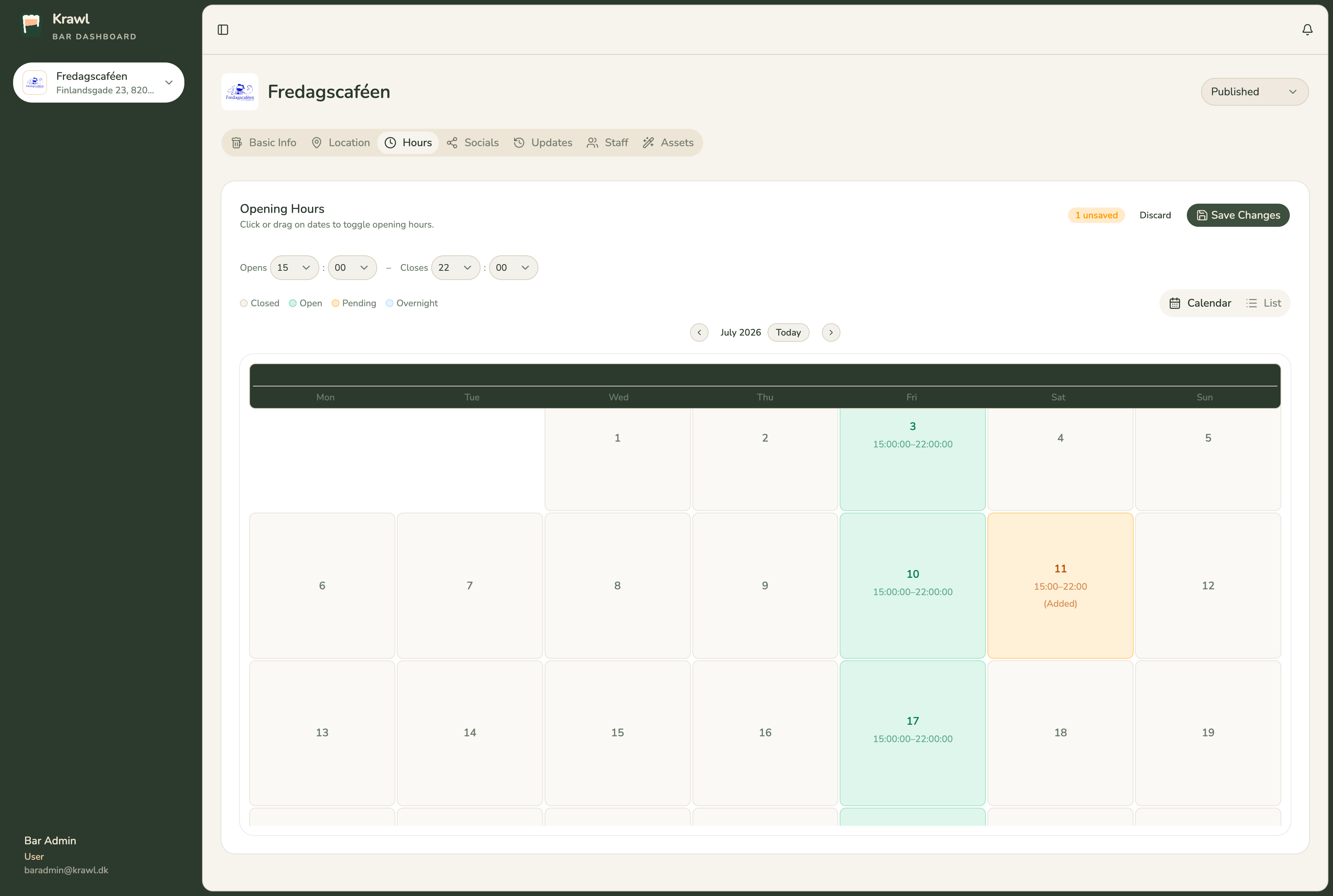Toggle opening hours on July 10

tap(913, 586)
